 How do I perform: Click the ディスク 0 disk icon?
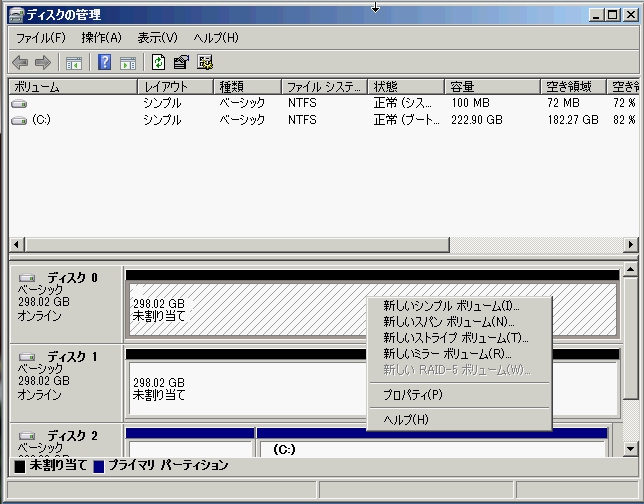[27, 278]
